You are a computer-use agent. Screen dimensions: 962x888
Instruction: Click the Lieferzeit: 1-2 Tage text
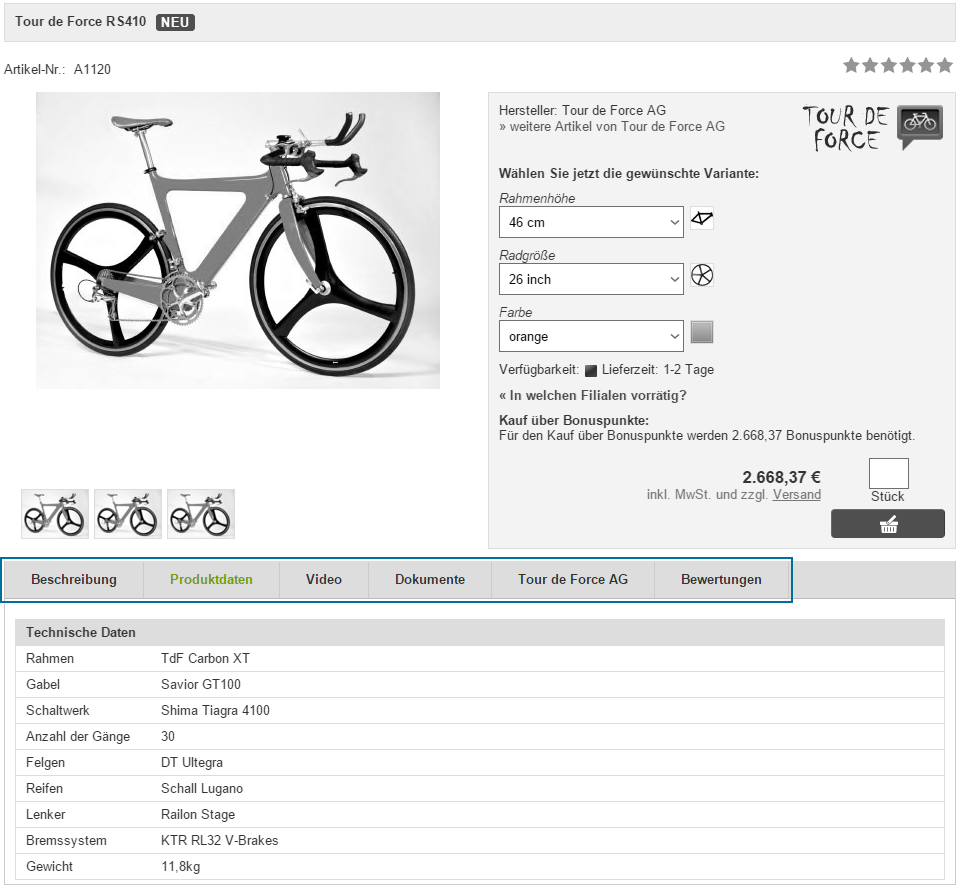tap(658, 369)
